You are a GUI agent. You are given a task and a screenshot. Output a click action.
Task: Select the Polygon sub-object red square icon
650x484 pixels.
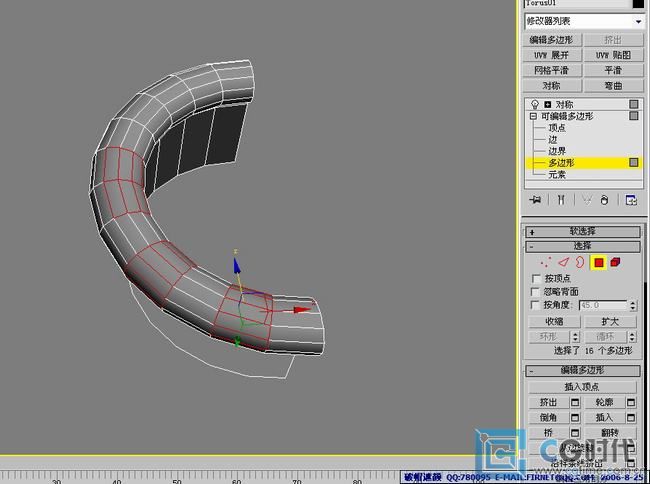tap(599, 262)
